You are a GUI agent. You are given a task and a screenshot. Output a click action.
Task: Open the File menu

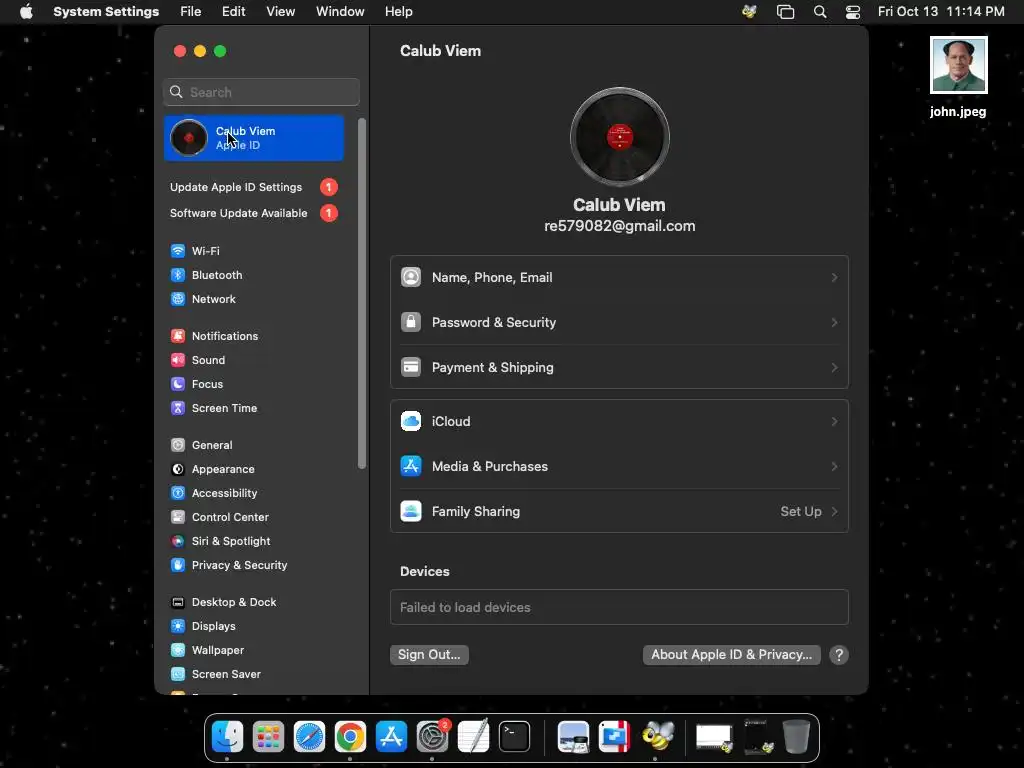[x=191, y=12]
